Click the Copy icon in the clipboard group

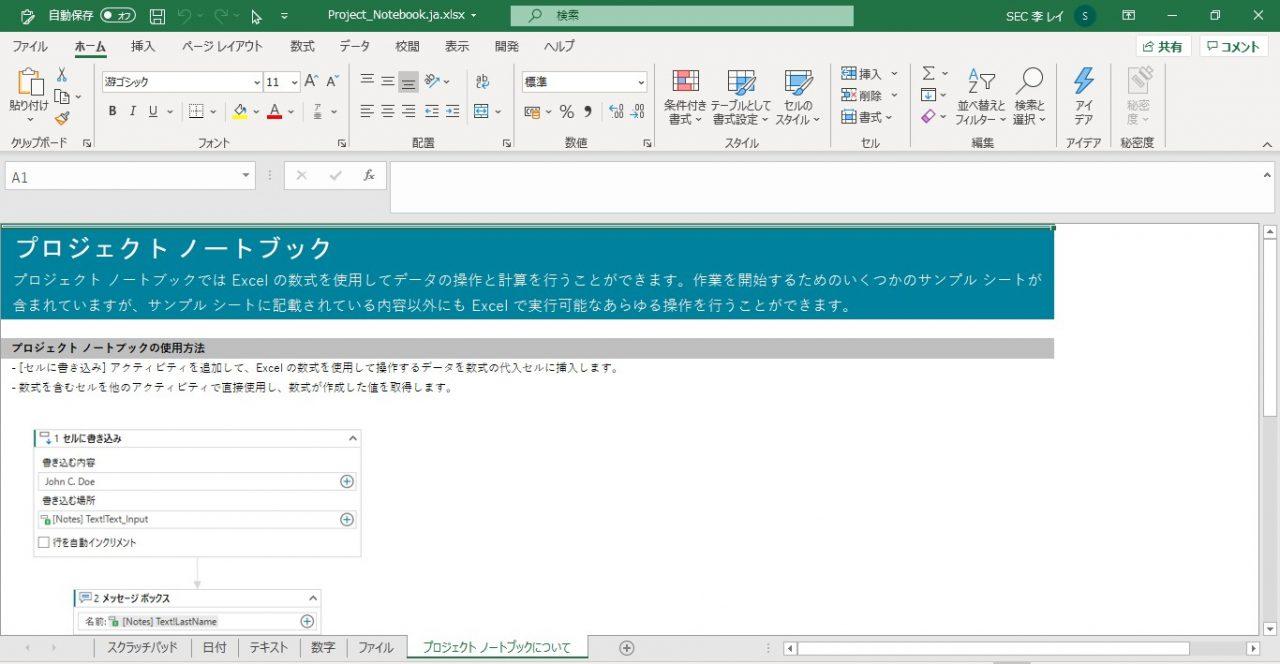pyautogui.click(x=62, y=97)
